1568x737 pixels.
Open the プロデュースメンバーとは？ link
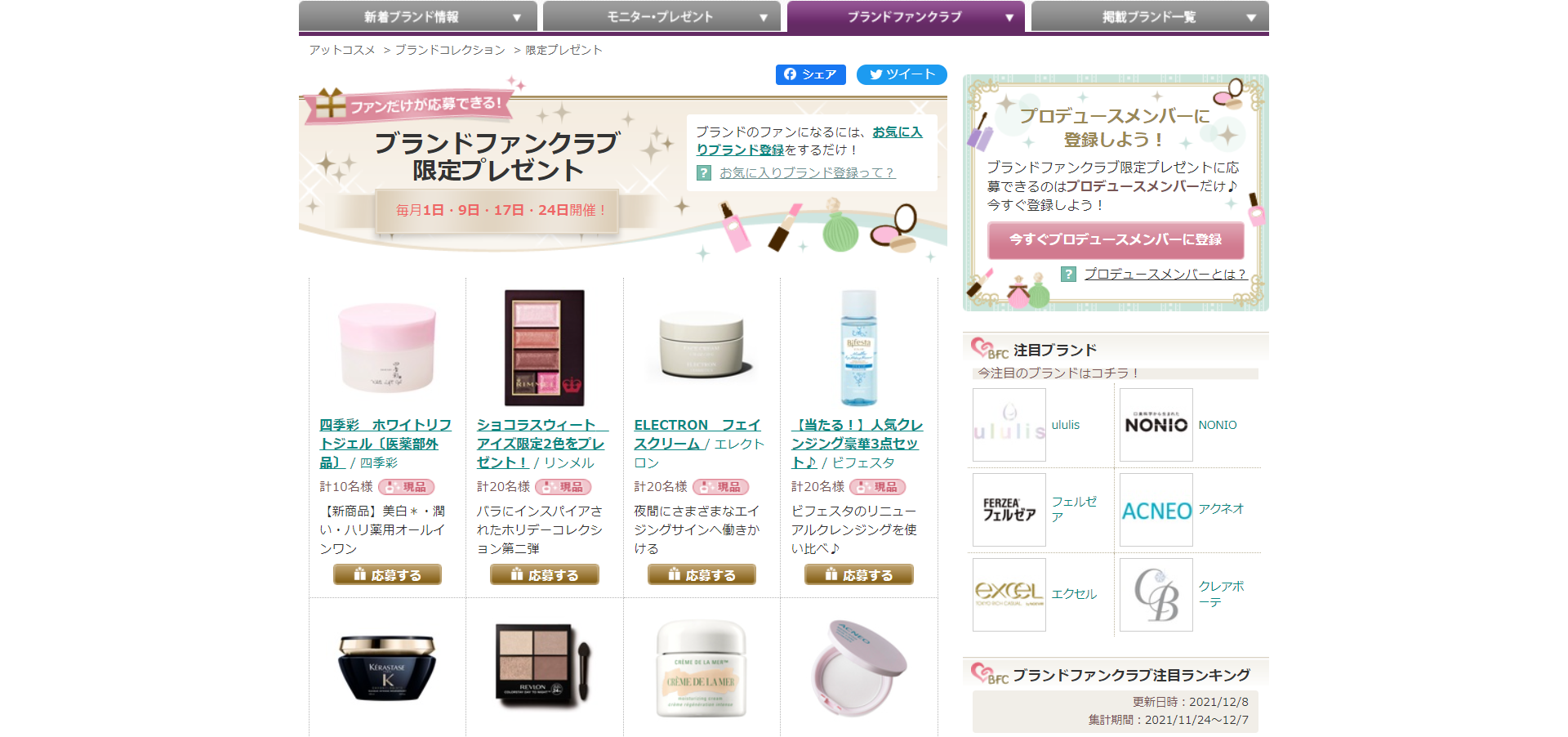pyautogui.click(x=1165, y=274)
